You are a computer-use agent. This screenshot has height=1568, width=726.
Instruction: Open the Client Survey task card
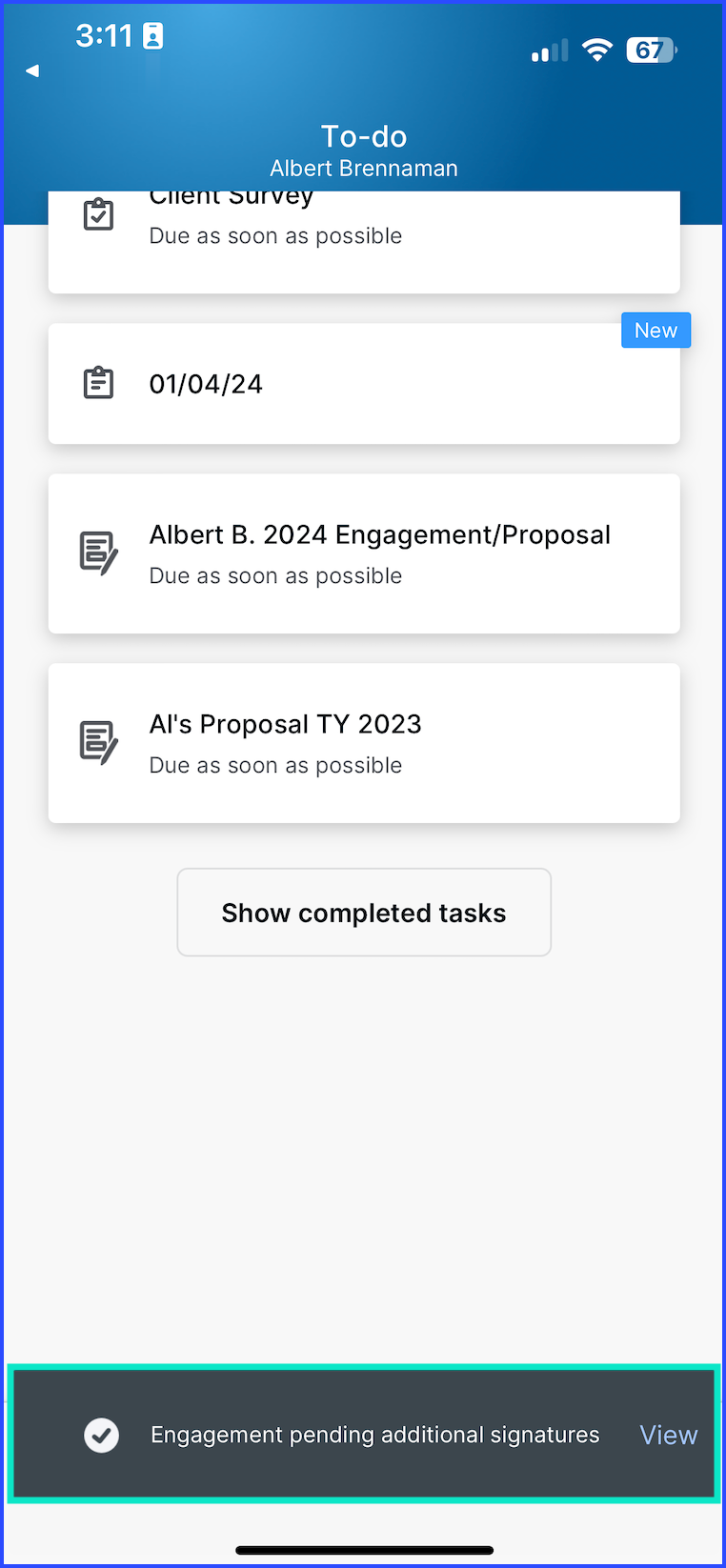point(364,242)
